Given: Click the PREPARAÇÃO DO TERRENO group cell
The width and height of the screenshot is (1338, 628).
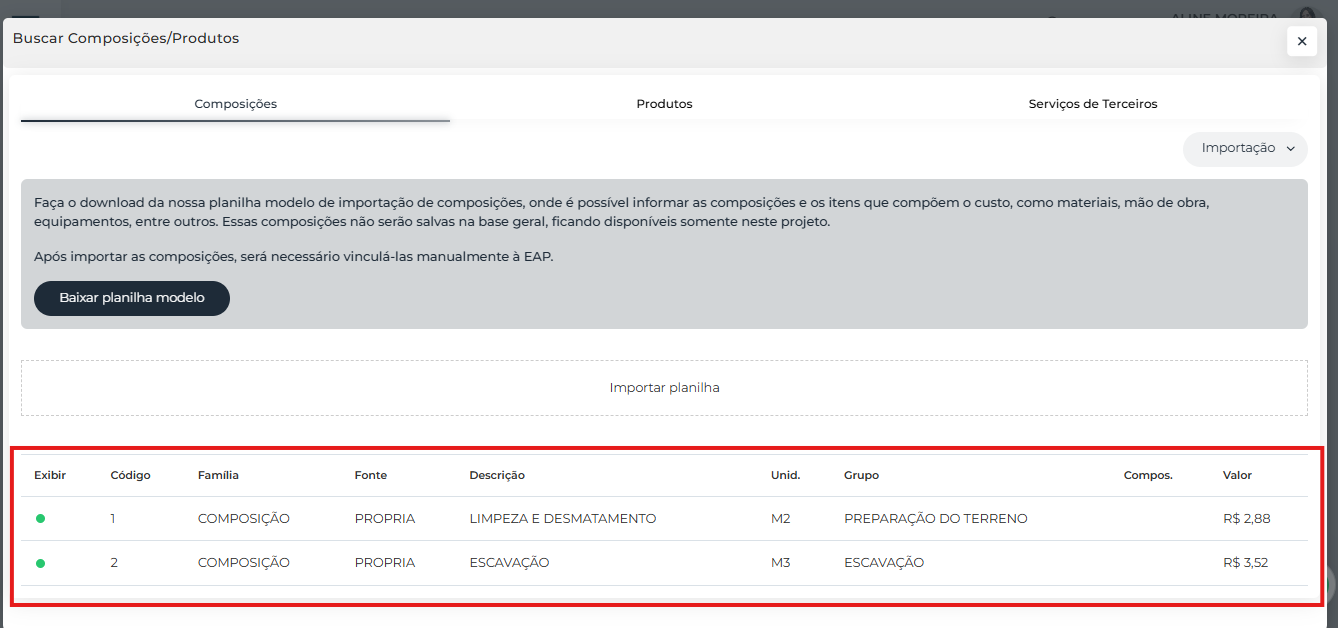Looking at the screenshot, I should point(935,519).
